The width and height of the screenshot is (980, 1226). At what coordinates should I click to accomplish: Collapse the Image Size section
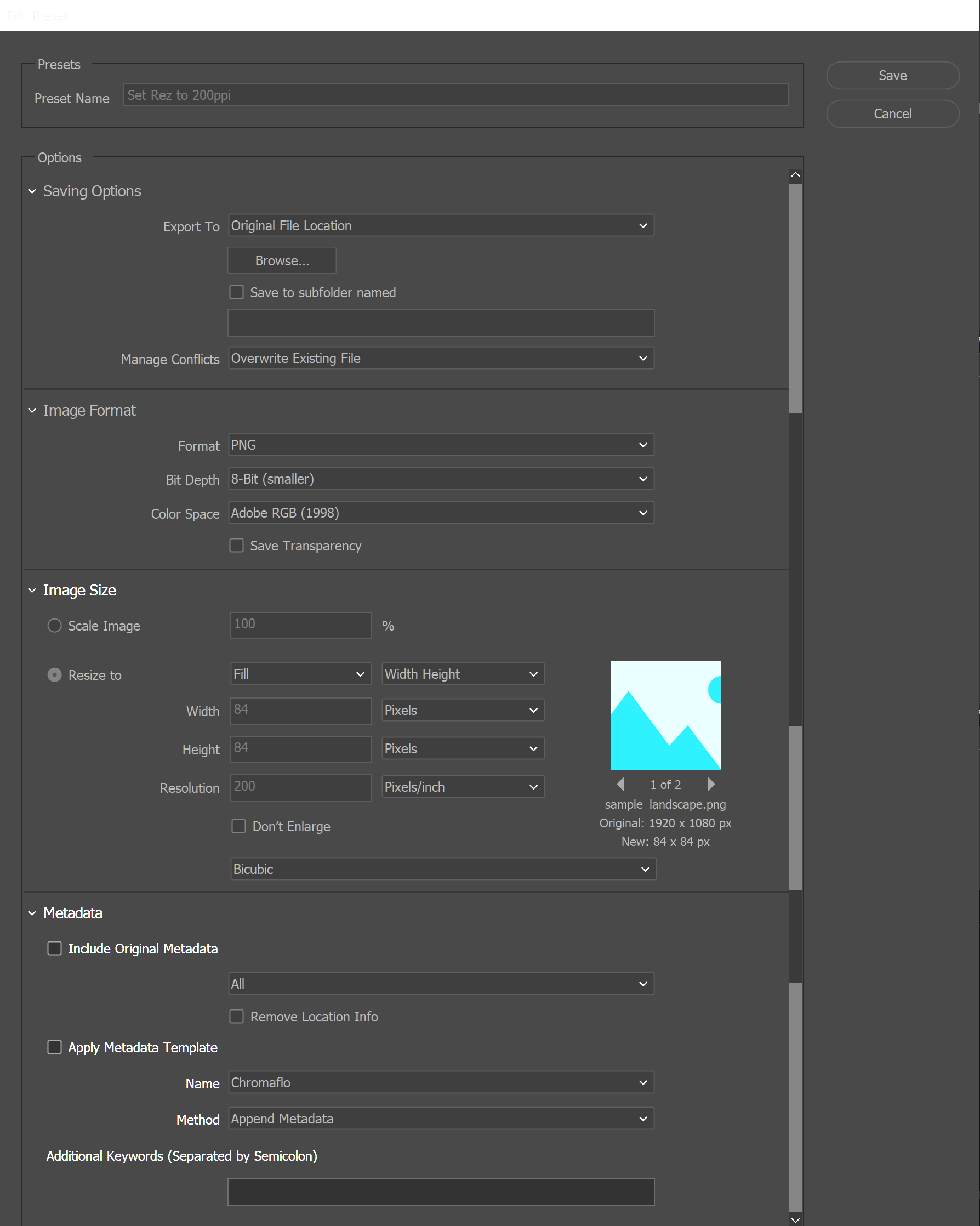32,591
